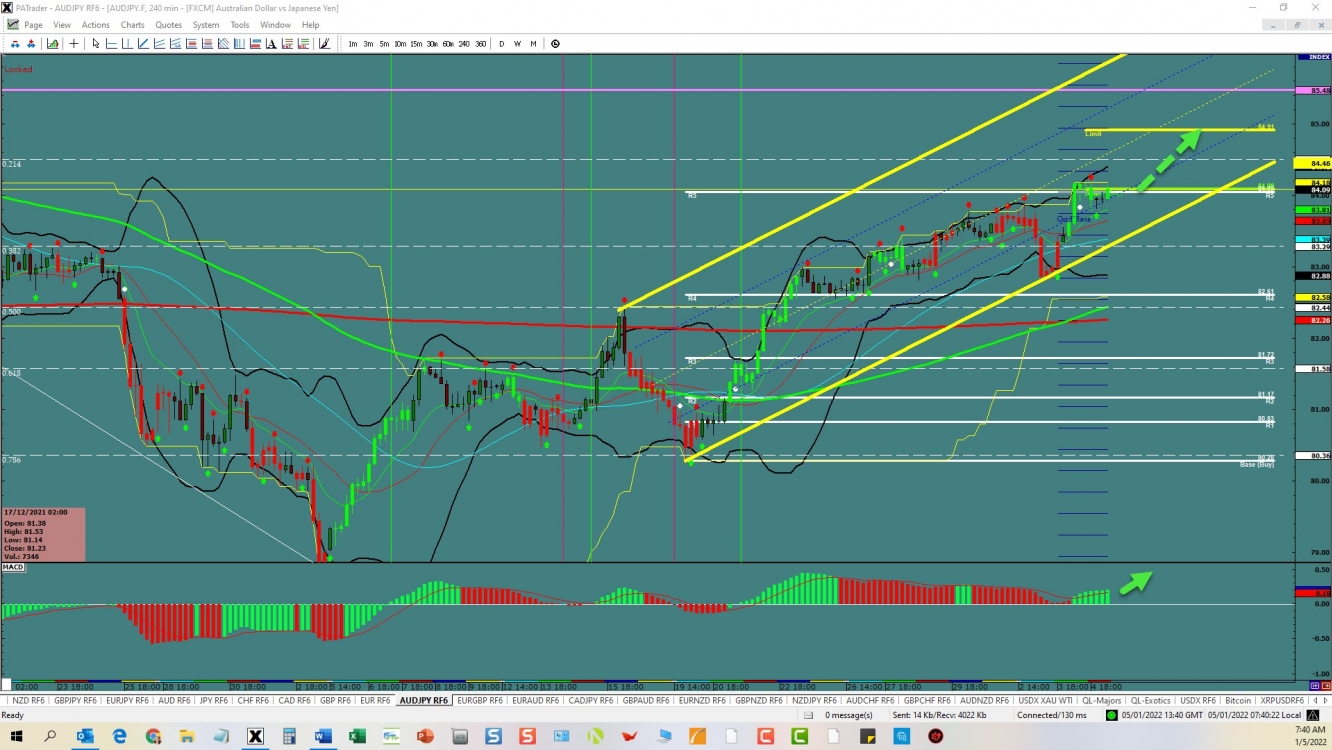Image resolution: width=1332 pixels, height=750 pixels.
Task: Click the Base (Buy) level label
Action: pos(1256,464)
